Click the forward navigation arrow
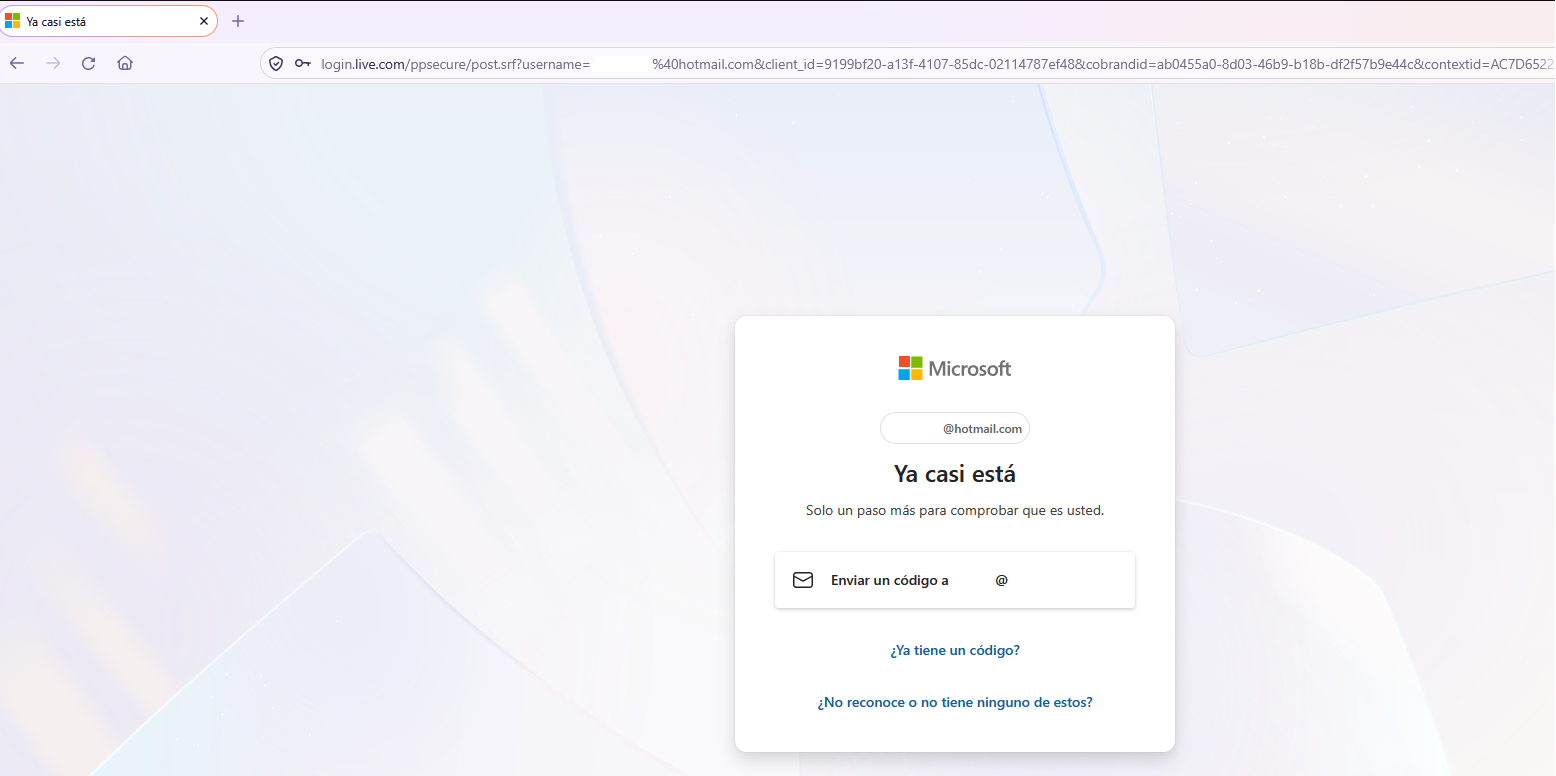Screen dimensions: 1556x776 click(x=53, y=63)
